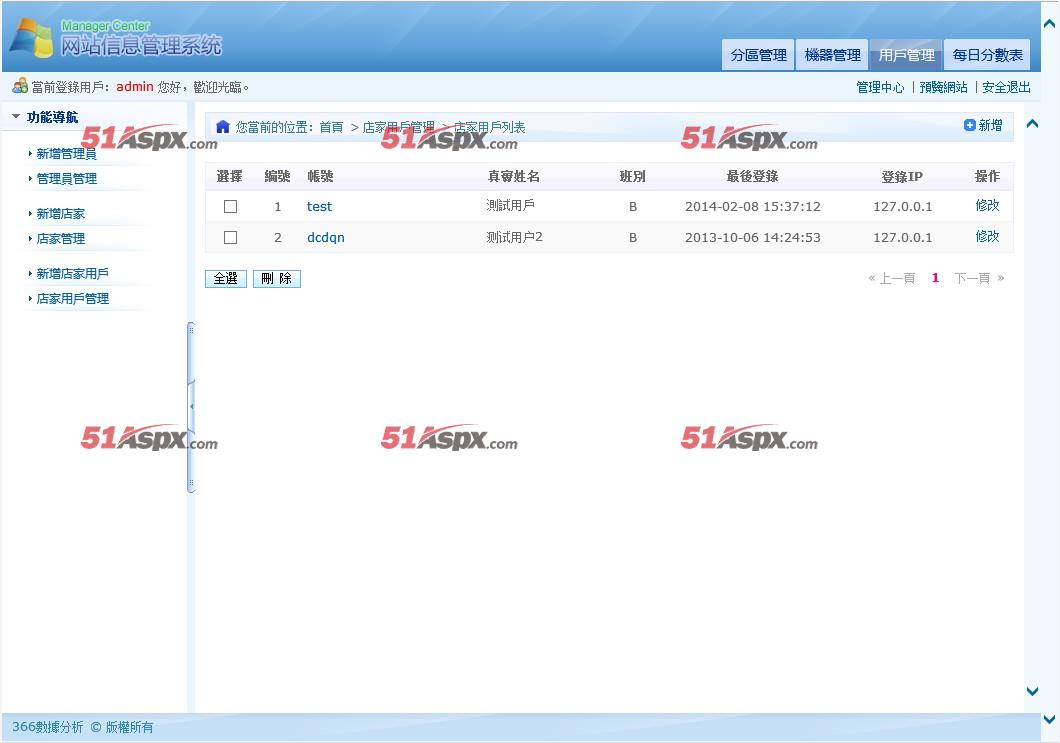This screenshot has height=743, width=1060.
Task: Click the 真實姓名 column header
Action: [513, 176]
